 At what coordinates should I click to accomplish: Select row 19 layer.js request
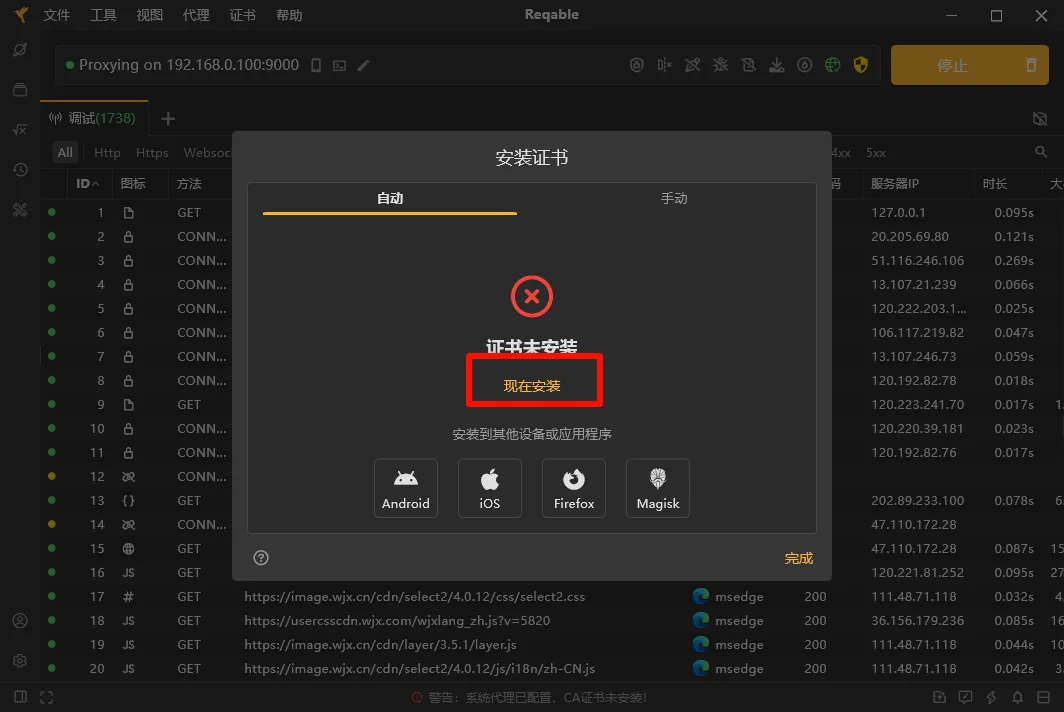pyautogui.click(x=380, y=645)
